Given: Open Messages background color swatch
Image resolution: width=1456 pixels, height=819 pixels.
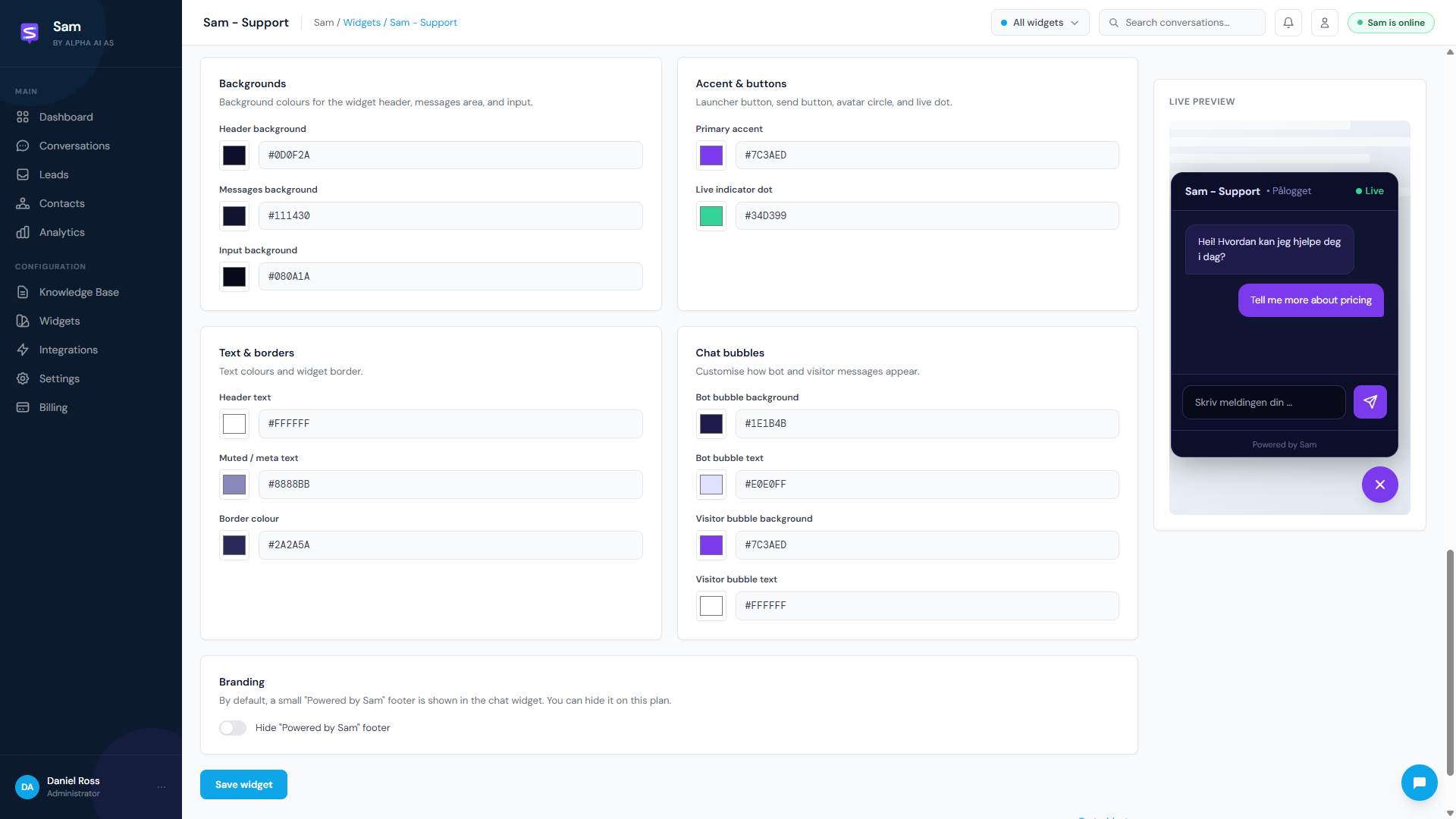Looking at the screenshot, I should pos(234,216).
